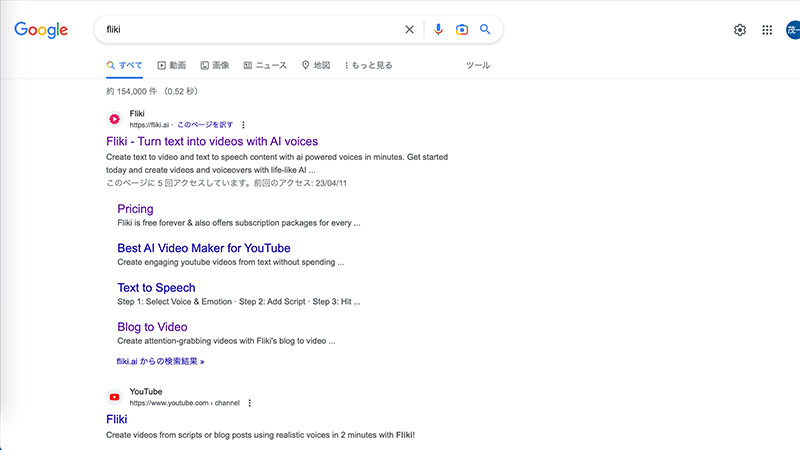Open 'Fliki - Turn text into videos' result
The height and width of the screenshot is (450, 800).
(212, 141)
